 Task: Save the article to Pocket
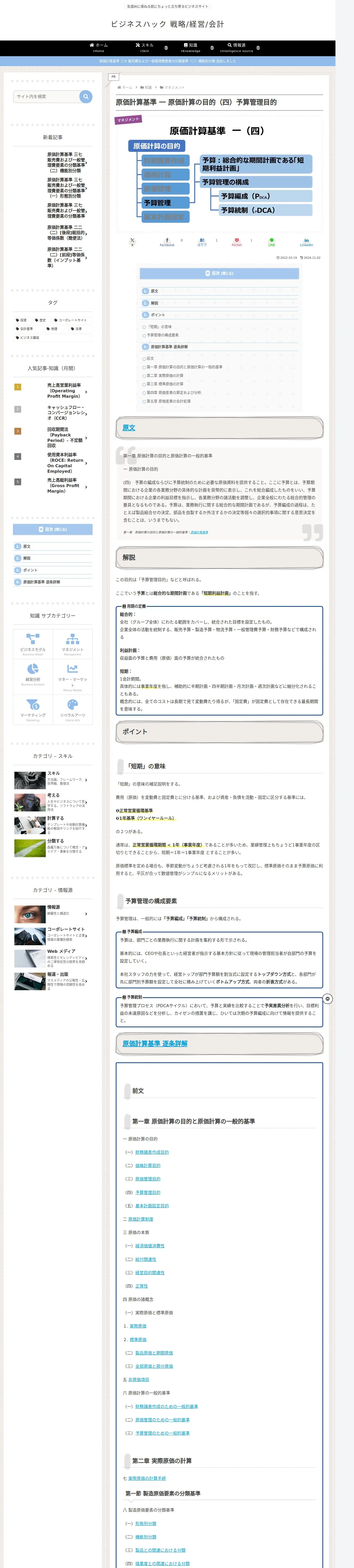237,242
